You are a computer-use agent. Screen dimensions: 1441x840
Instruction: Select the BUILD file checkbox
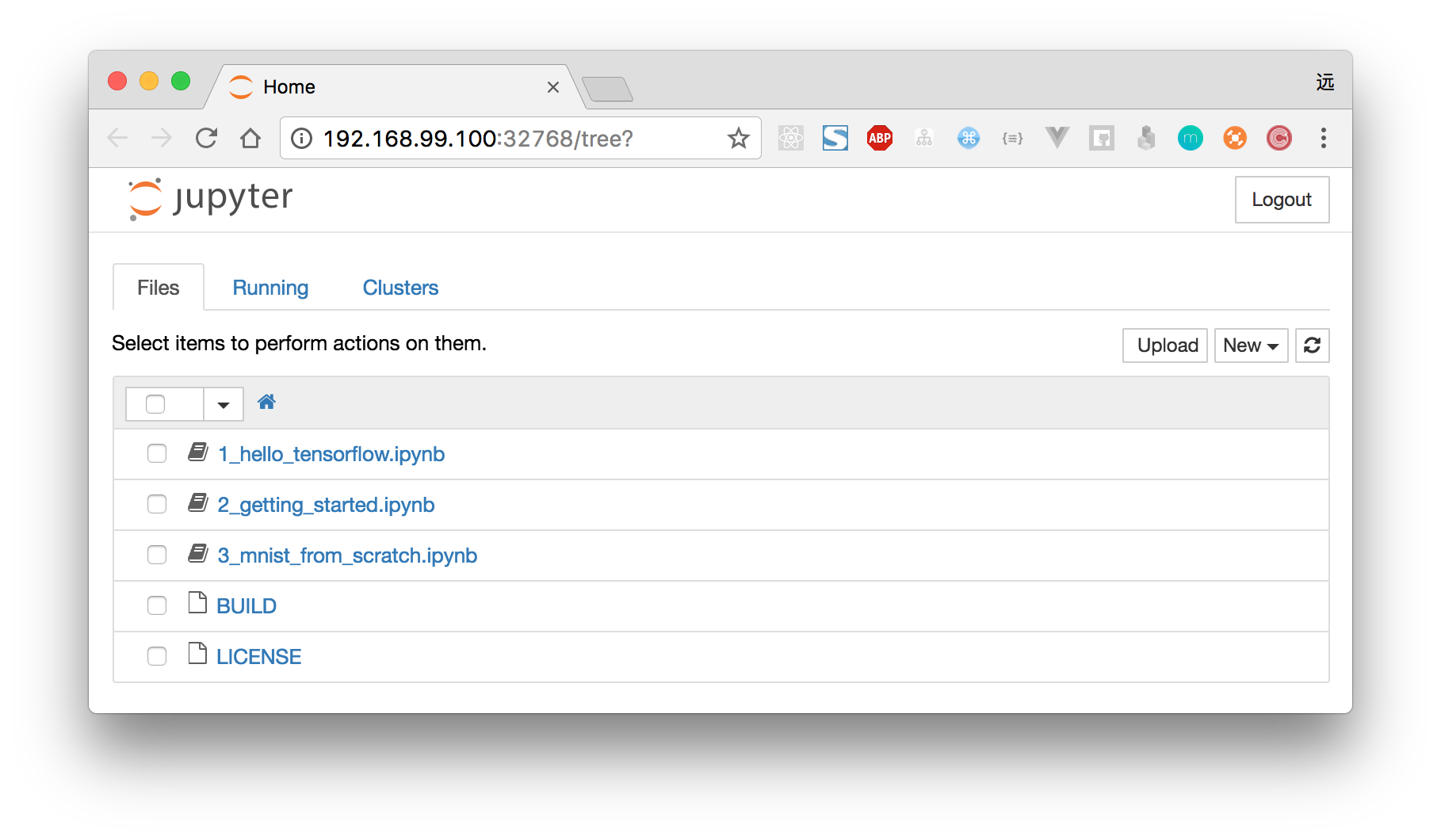click(x=157, y=605)
